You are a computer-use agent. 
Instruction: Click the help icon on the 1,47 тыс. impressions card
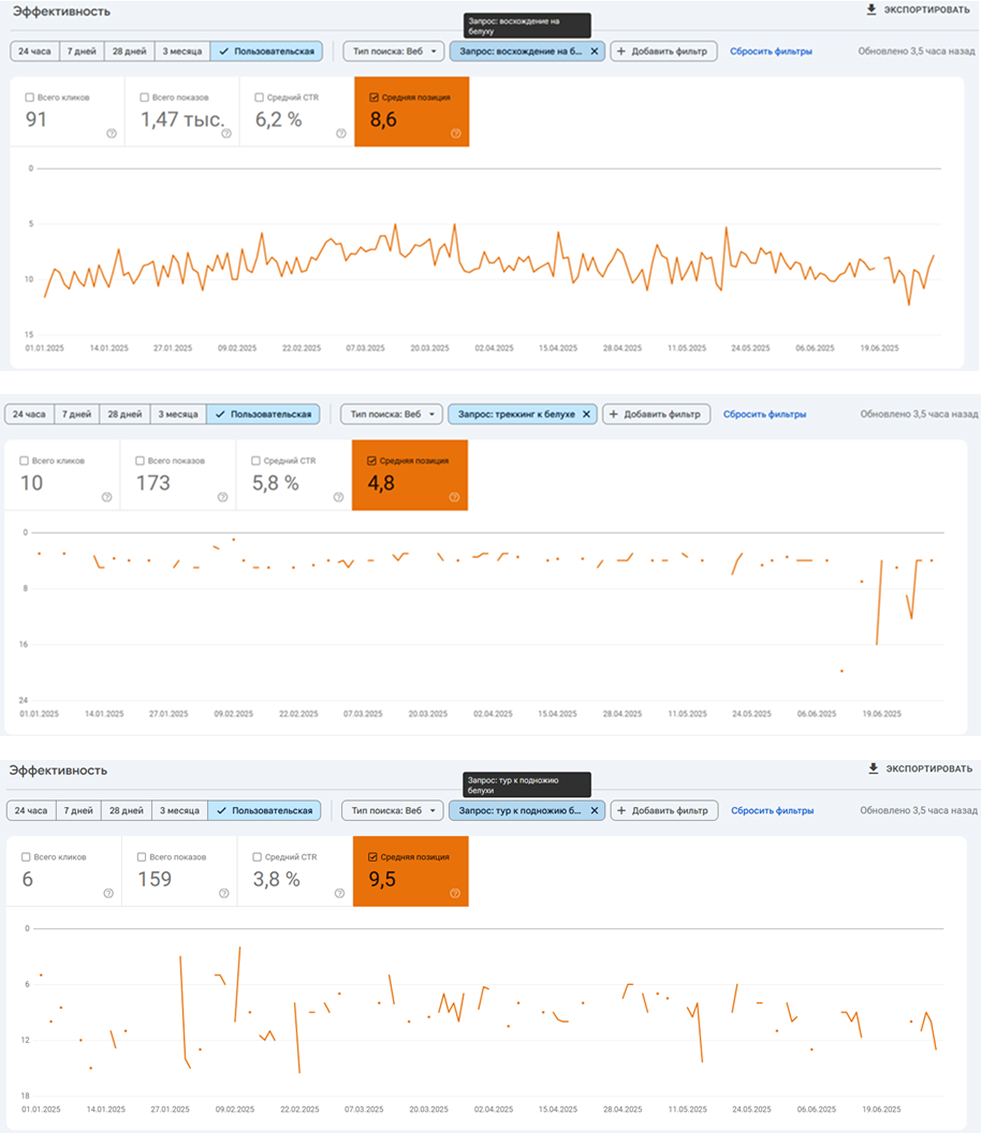point(226,133)
